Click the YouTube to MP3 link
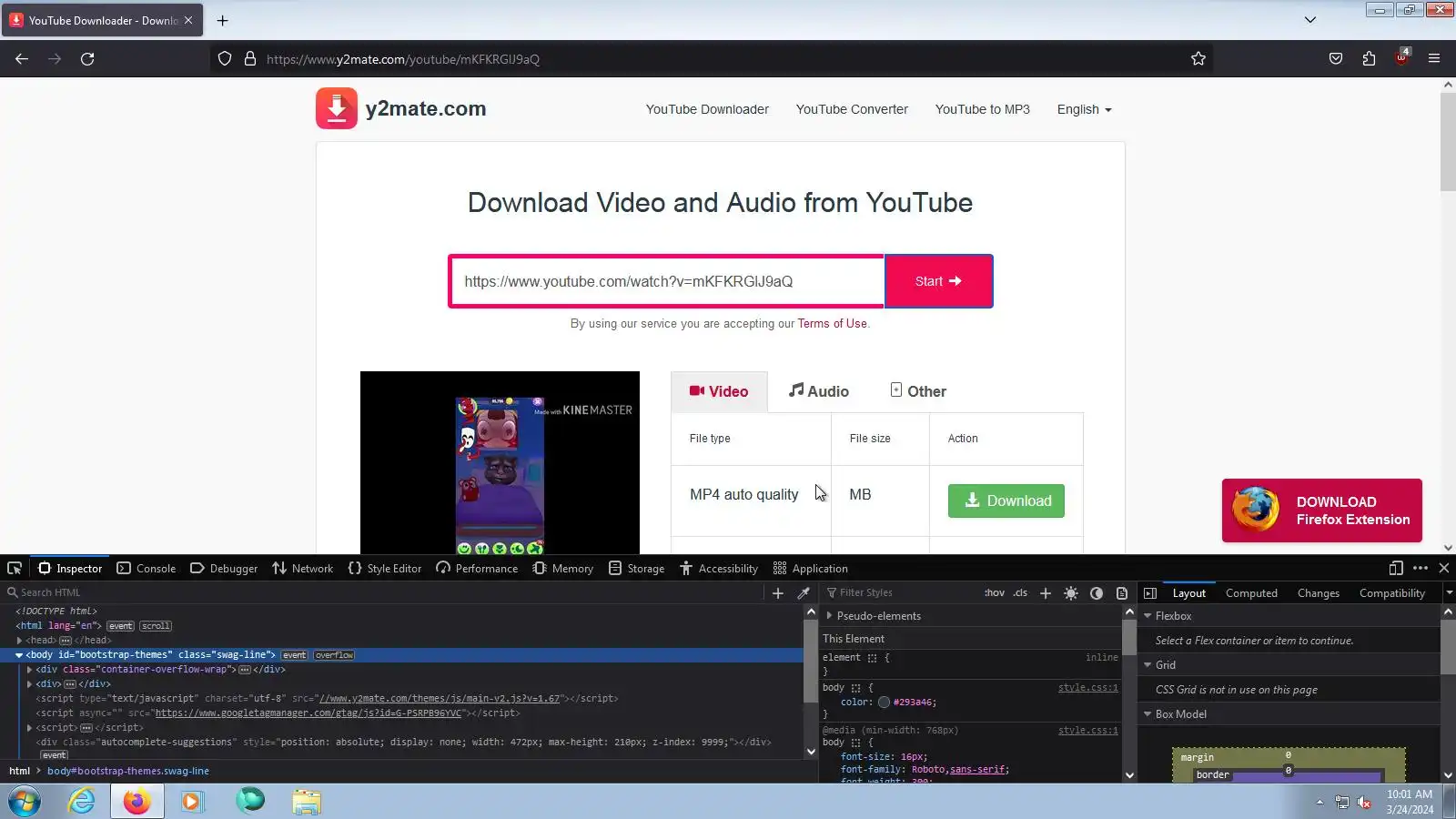The image size is (1456, 819). tap(983, 109)
